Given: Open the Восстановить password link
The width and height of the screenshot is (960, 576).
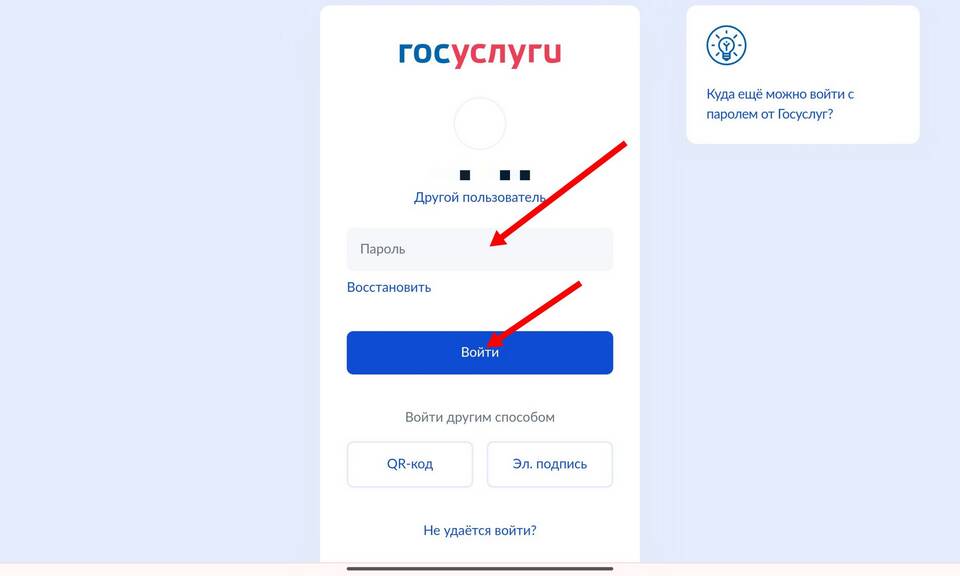Looking at the screenshot, I should point(389,287).
